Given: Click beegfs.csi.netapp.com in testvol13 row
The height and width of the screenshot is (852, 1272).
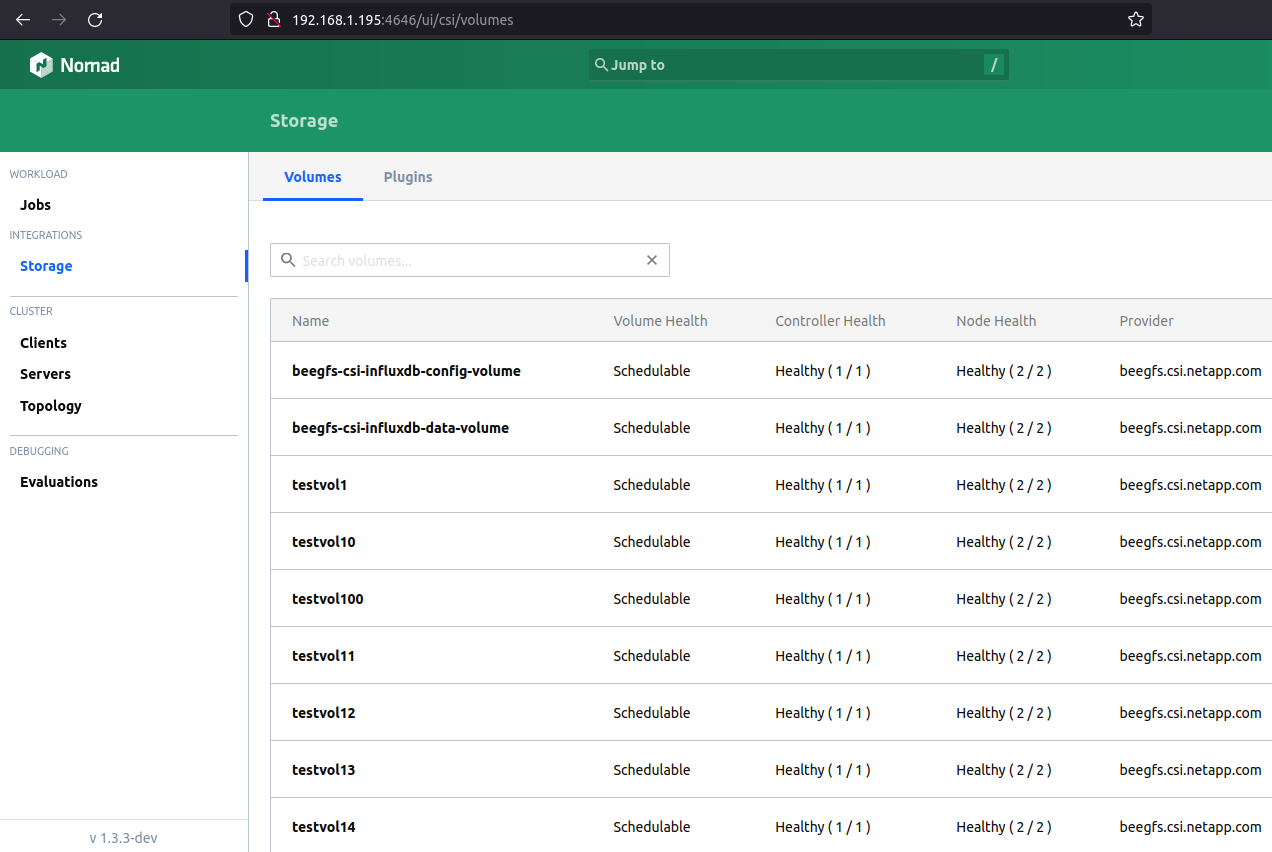Looking at the screenshot, I should [1191, 770].
